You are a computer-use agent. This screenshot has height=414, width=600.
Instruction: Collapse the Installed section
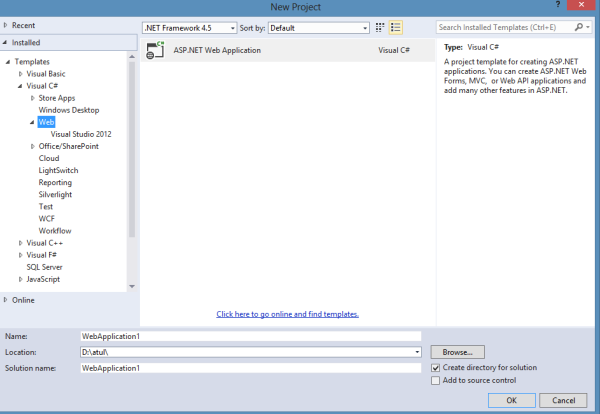click(5, 42)
